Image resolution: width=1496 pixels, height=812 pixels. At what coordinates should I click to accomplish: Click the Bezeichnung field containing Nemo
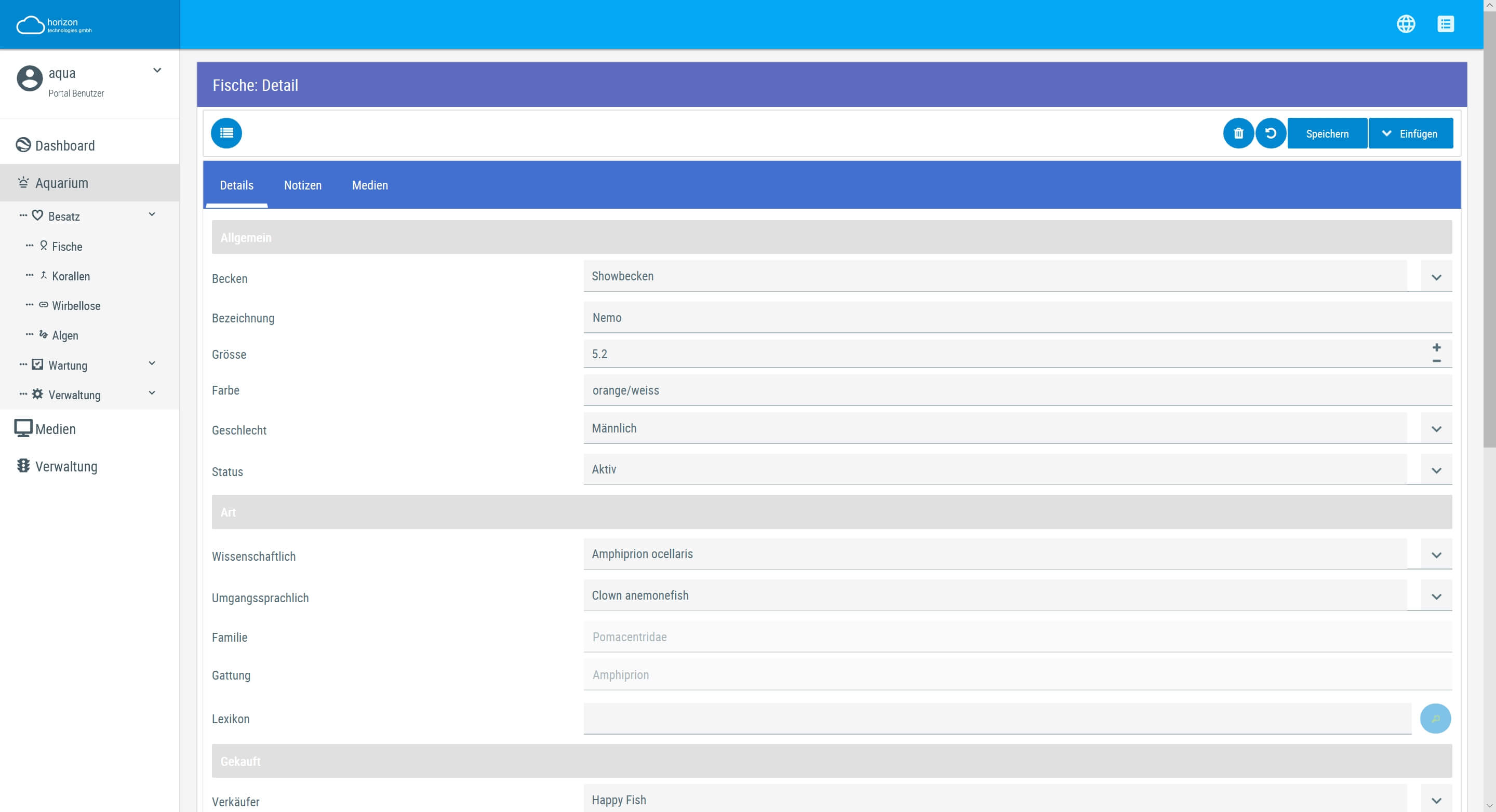click(x=1017, y=318)
